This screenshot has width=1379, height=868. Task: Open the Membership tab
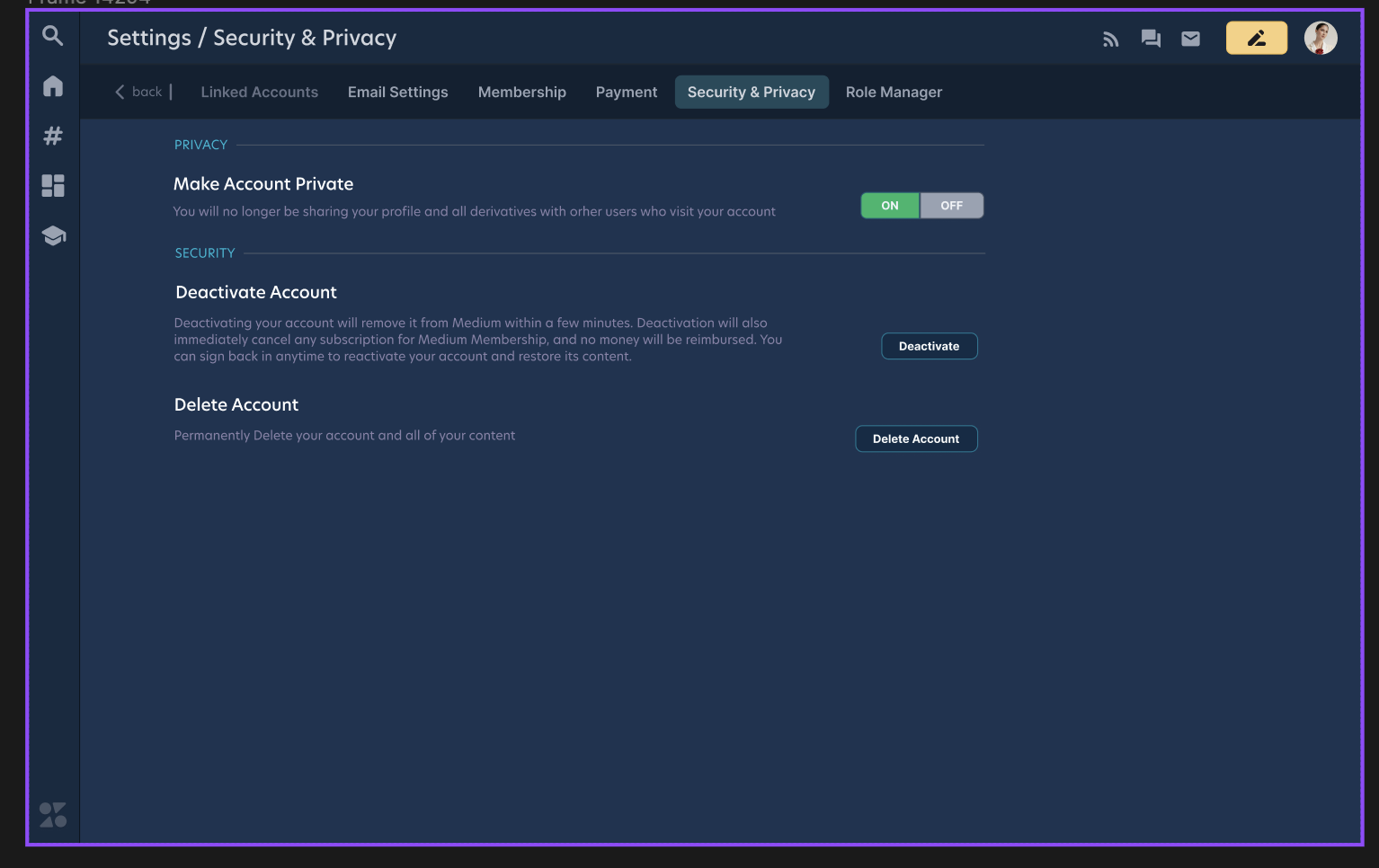[522, 92]
